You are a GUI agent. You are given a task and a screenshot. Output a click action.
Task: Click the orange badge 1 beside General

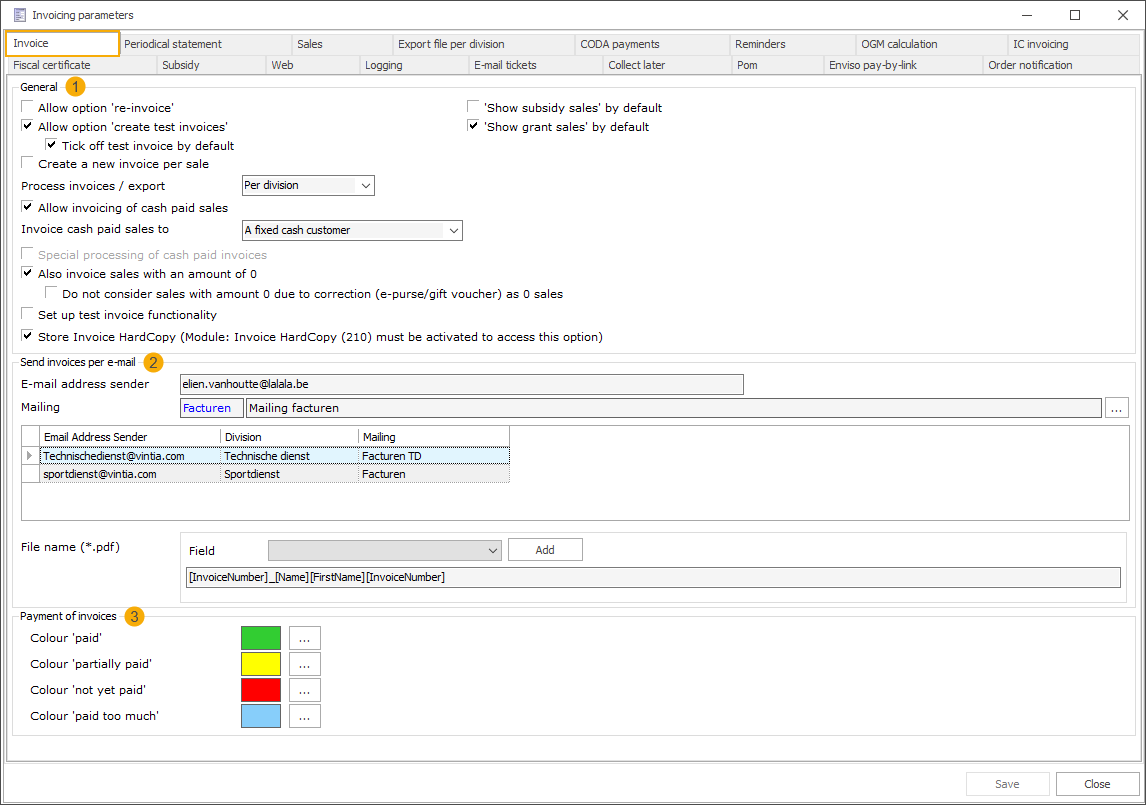coord(75,87)
